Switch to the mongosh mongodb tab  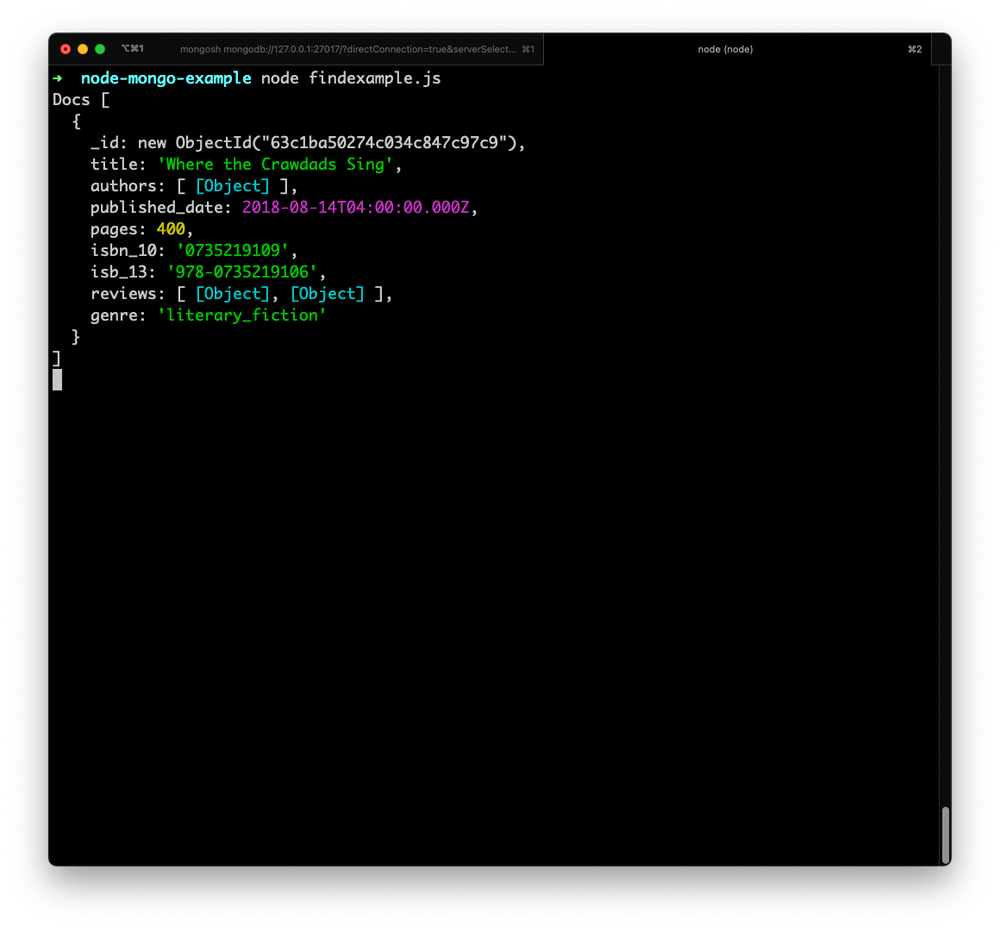click(x=348, y=48)
